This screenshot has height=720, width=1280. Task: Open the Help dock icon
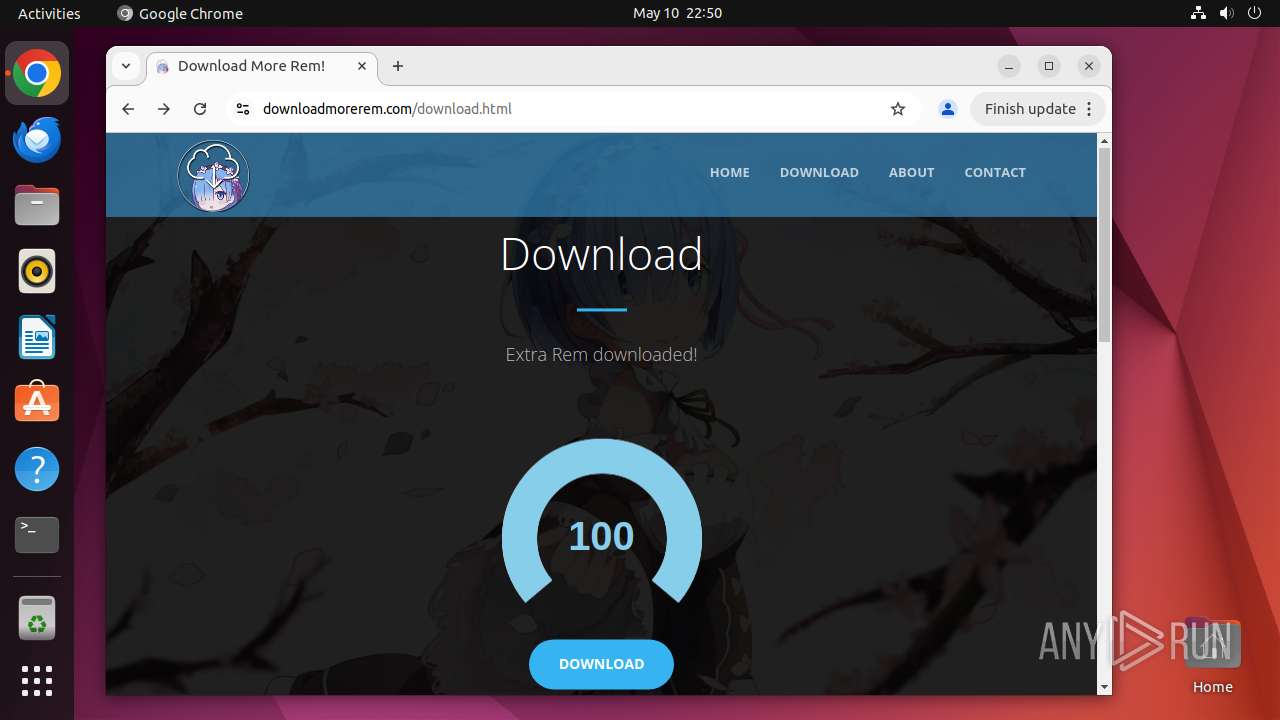click(37, 469)
